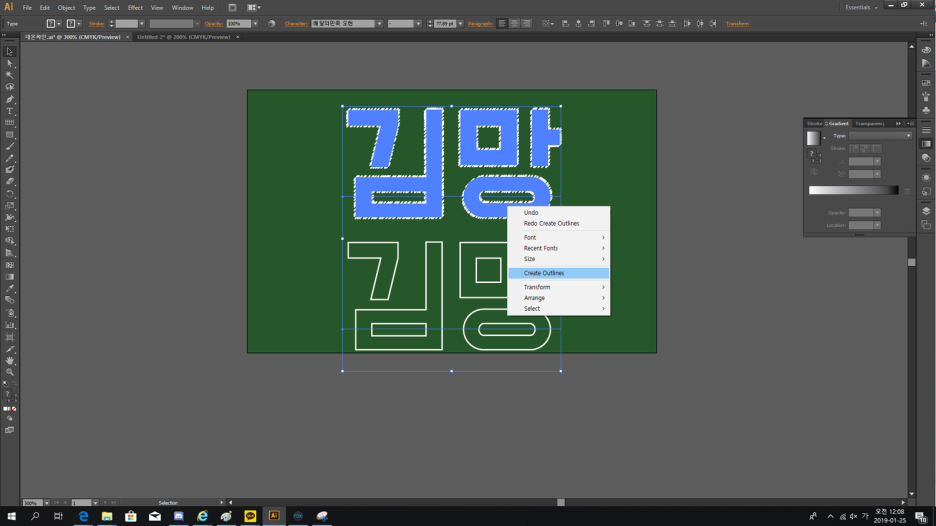Select the Hand tool
This screenshot has height=526, width=936.
10,360
